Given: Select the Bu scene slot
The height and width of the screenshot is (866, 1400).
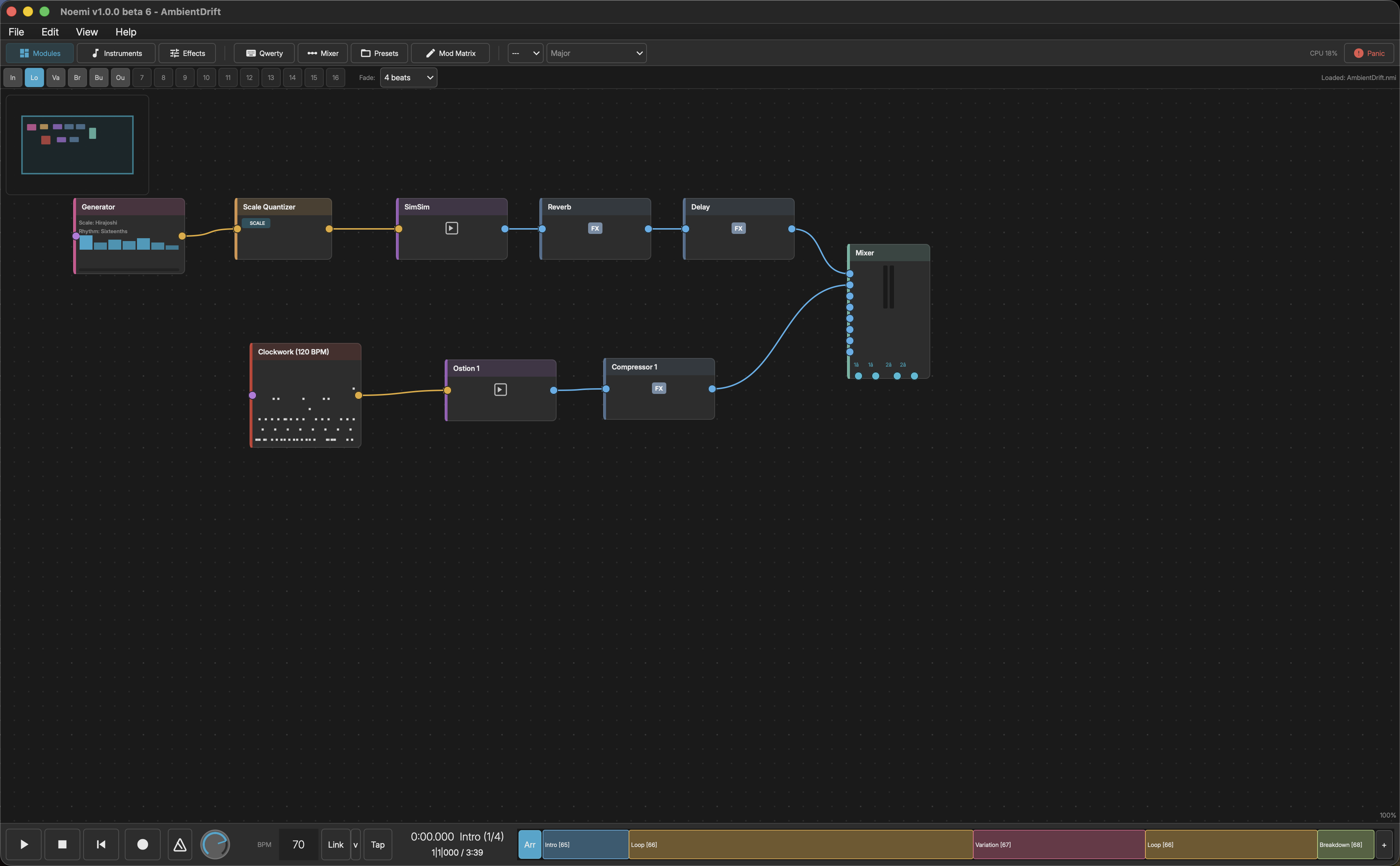Looking at the screenshot, I should pyautogui.click(x=99, y=78).
